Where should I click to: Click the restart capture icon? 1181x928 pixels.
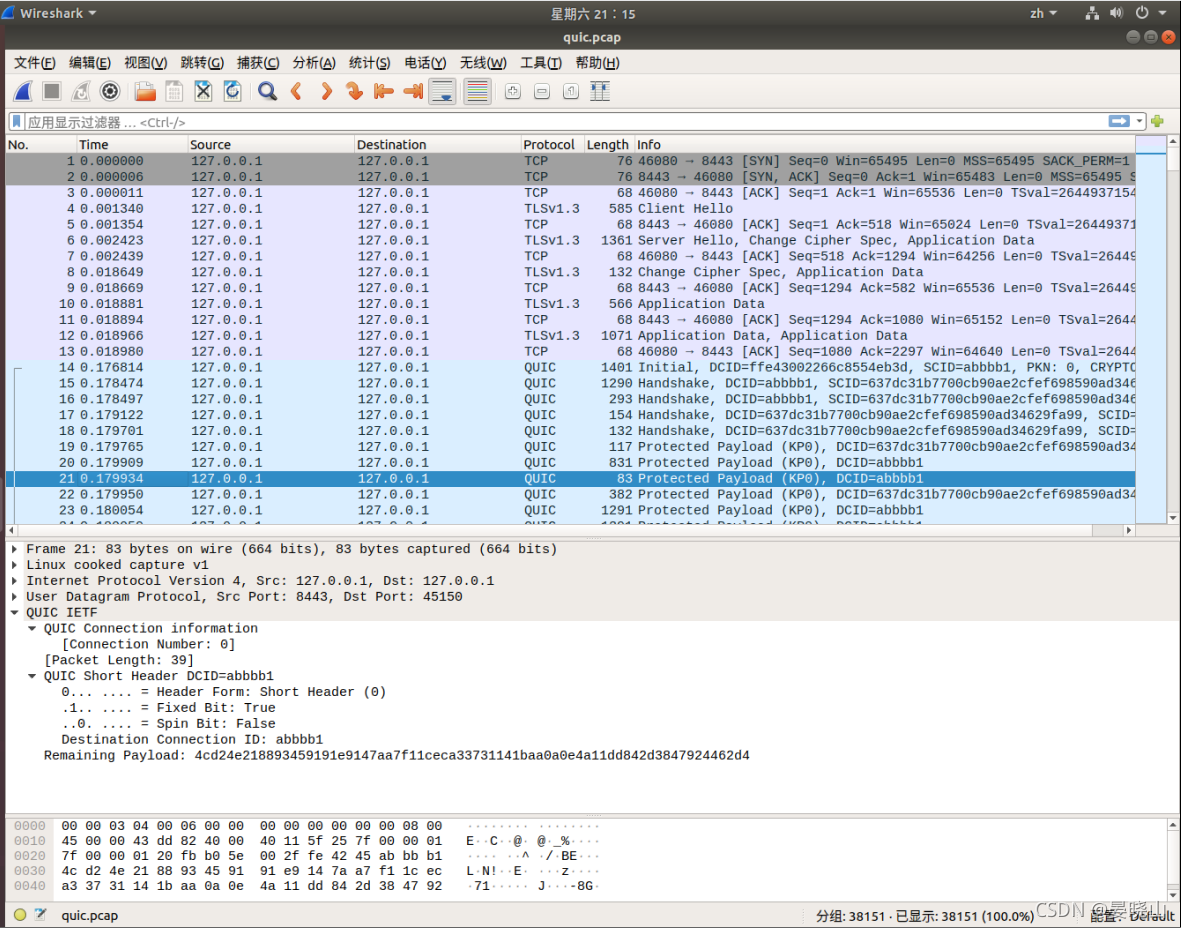point(81,92)
